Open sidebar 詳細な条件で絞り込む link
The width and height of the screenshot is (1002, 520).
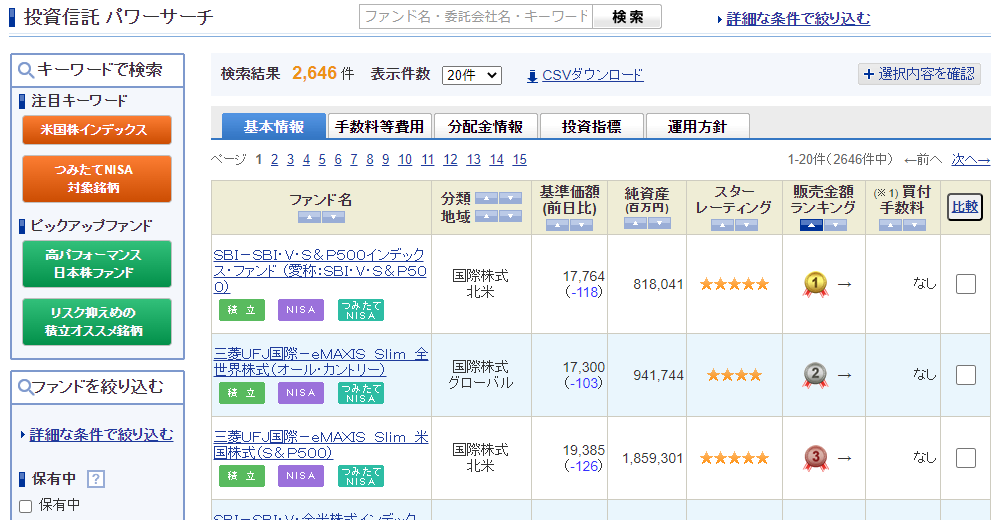tap(101, 435)
